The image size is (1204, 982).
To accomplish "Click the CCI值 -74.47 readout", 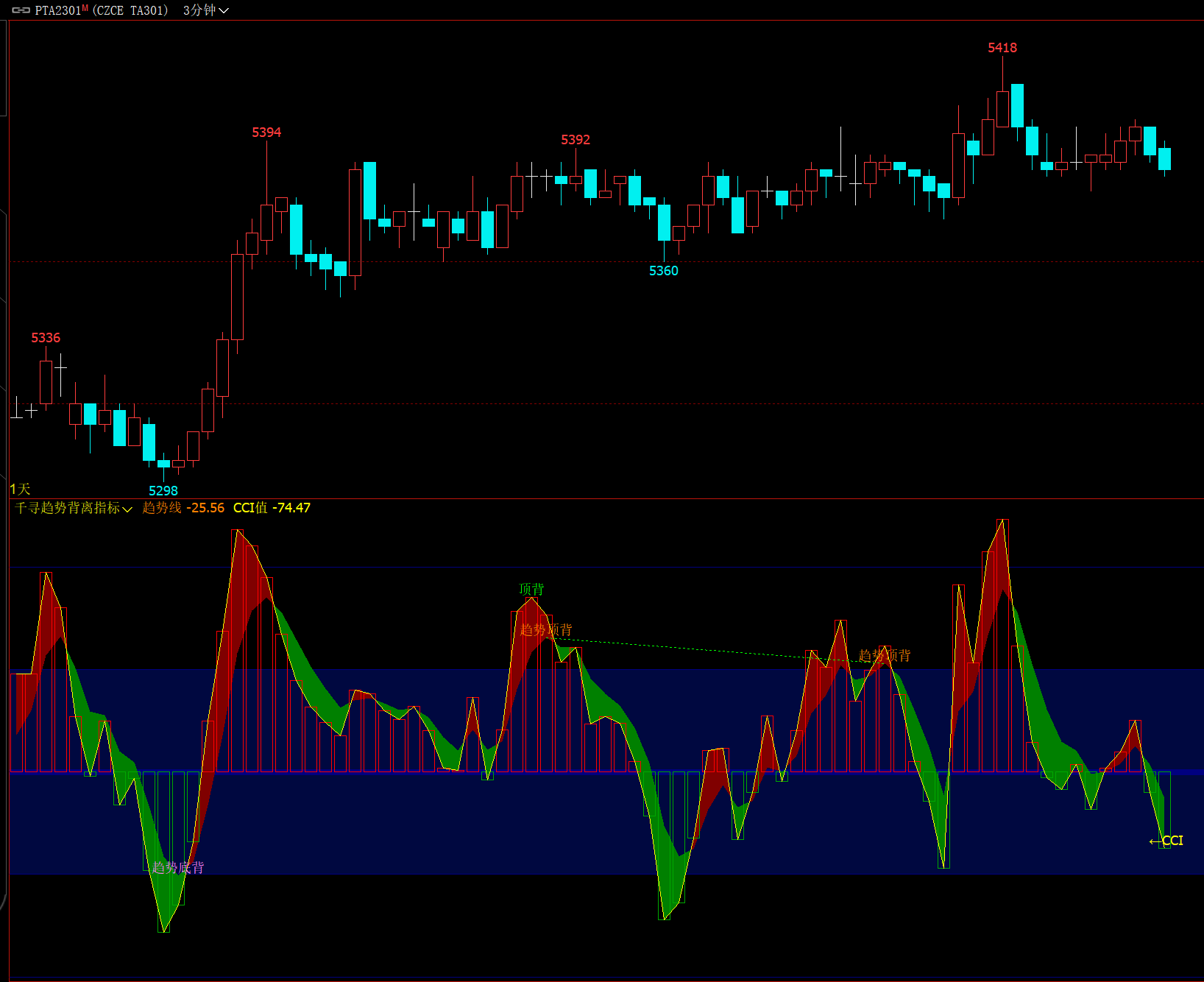I will pyautogui.click(x=272, y=508).
